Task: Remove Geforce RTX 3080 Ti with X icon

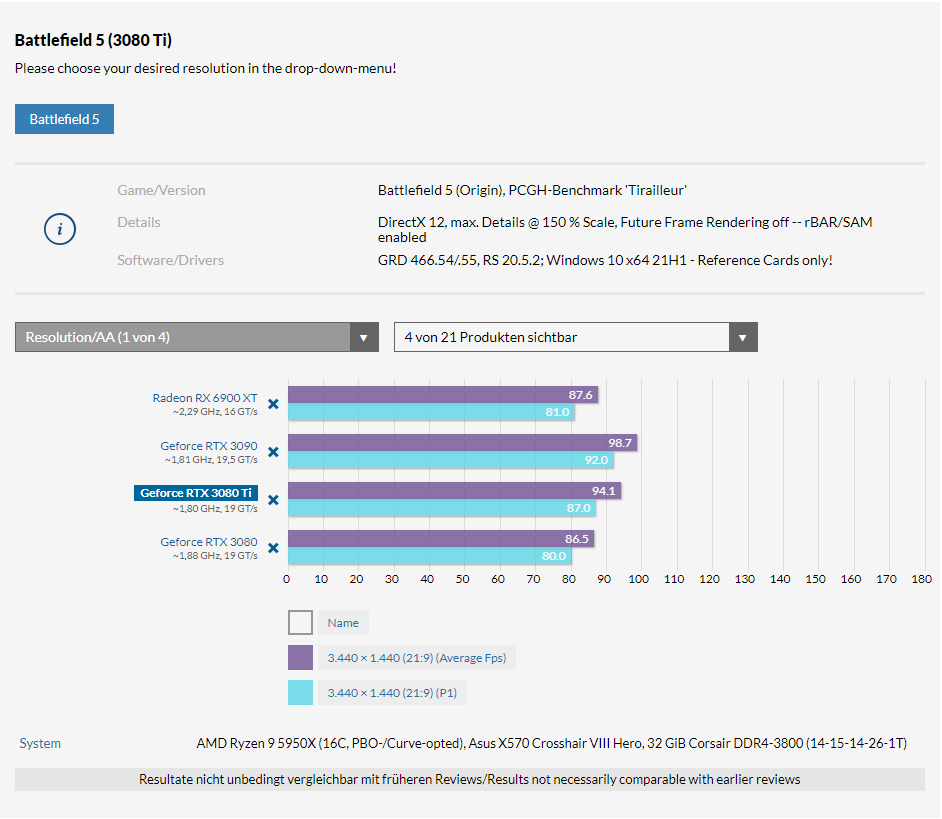Action: pos(273,500)
